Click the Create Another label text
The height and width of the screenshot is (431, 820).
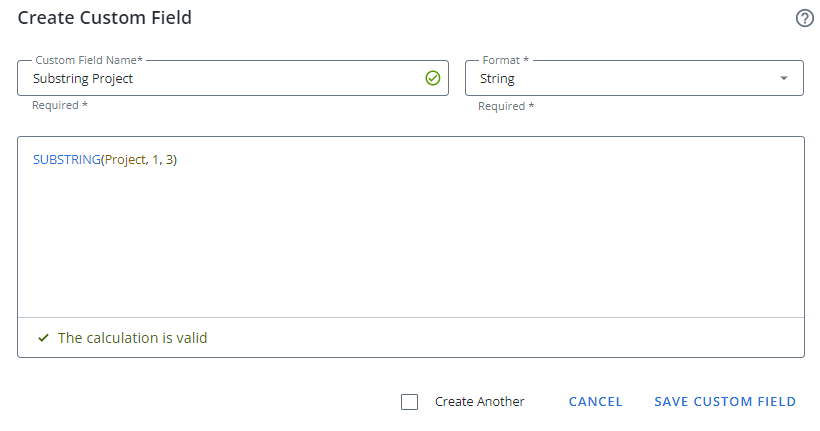click(x=479, y=402)
